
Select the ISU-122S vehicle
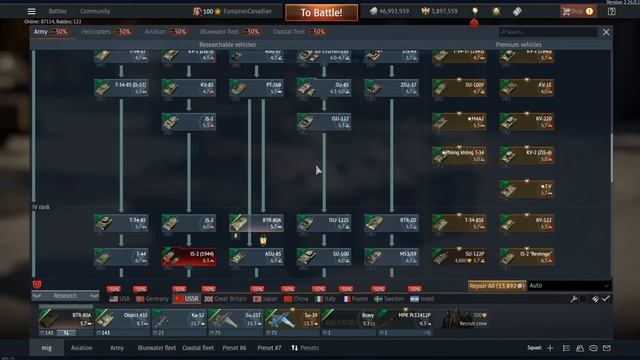pyautogui.click(x=324, y=223)
